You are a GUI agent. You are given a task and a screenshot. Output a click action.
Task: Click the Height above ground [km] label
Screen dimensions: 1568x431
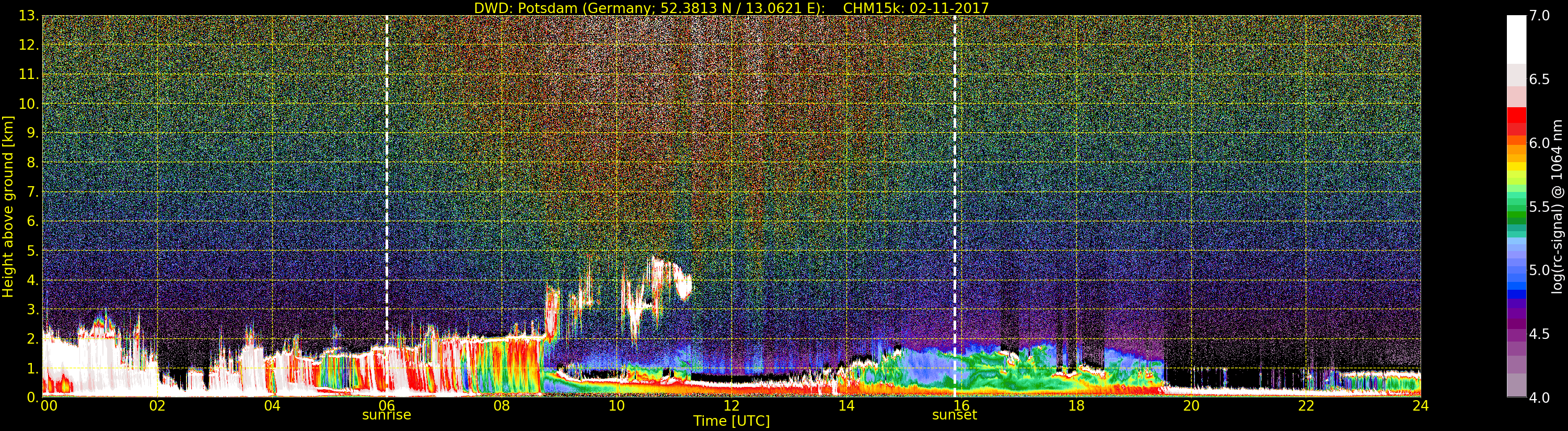point(8,206)
